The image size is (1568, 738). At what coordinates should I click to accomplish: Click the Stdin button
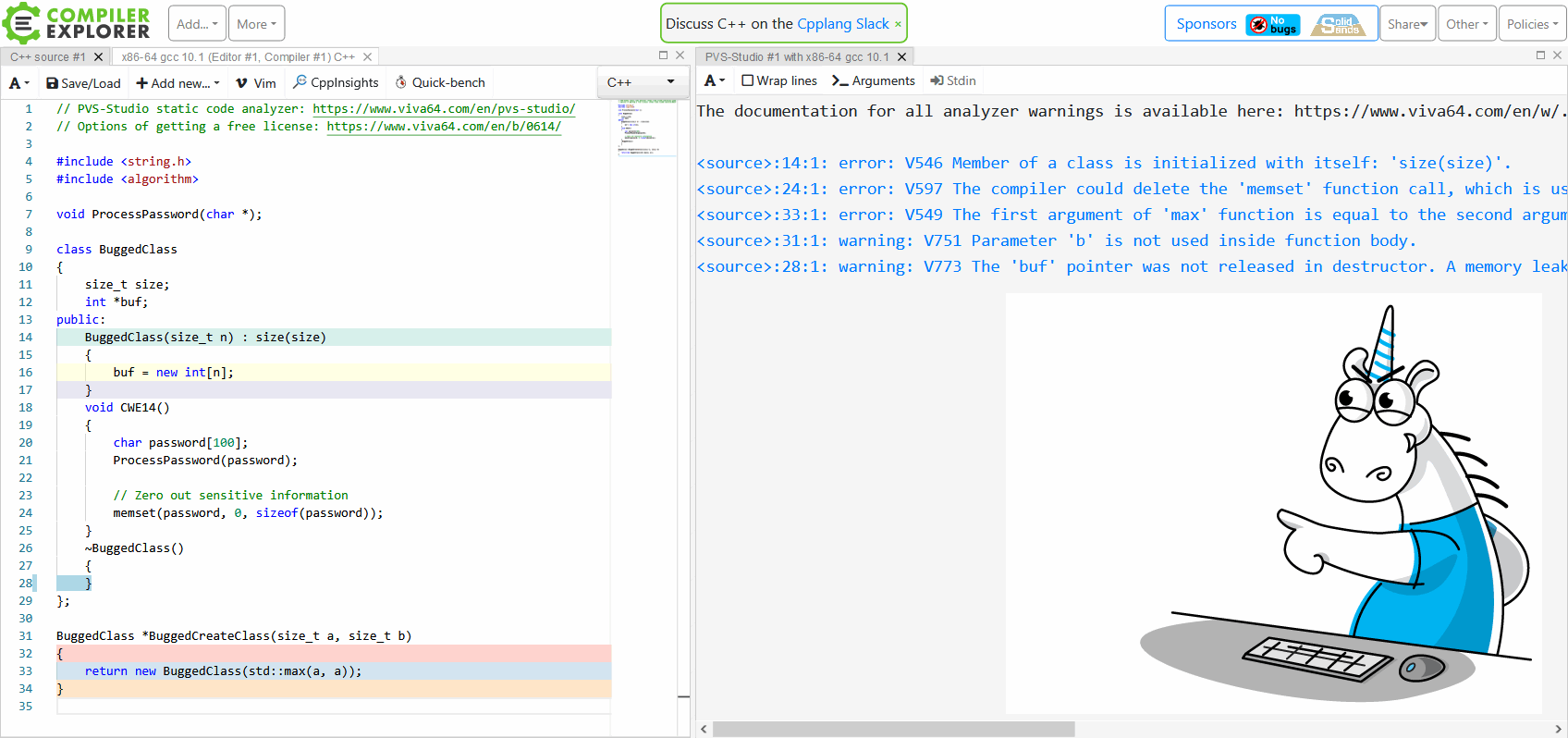(x=953, y=81)
